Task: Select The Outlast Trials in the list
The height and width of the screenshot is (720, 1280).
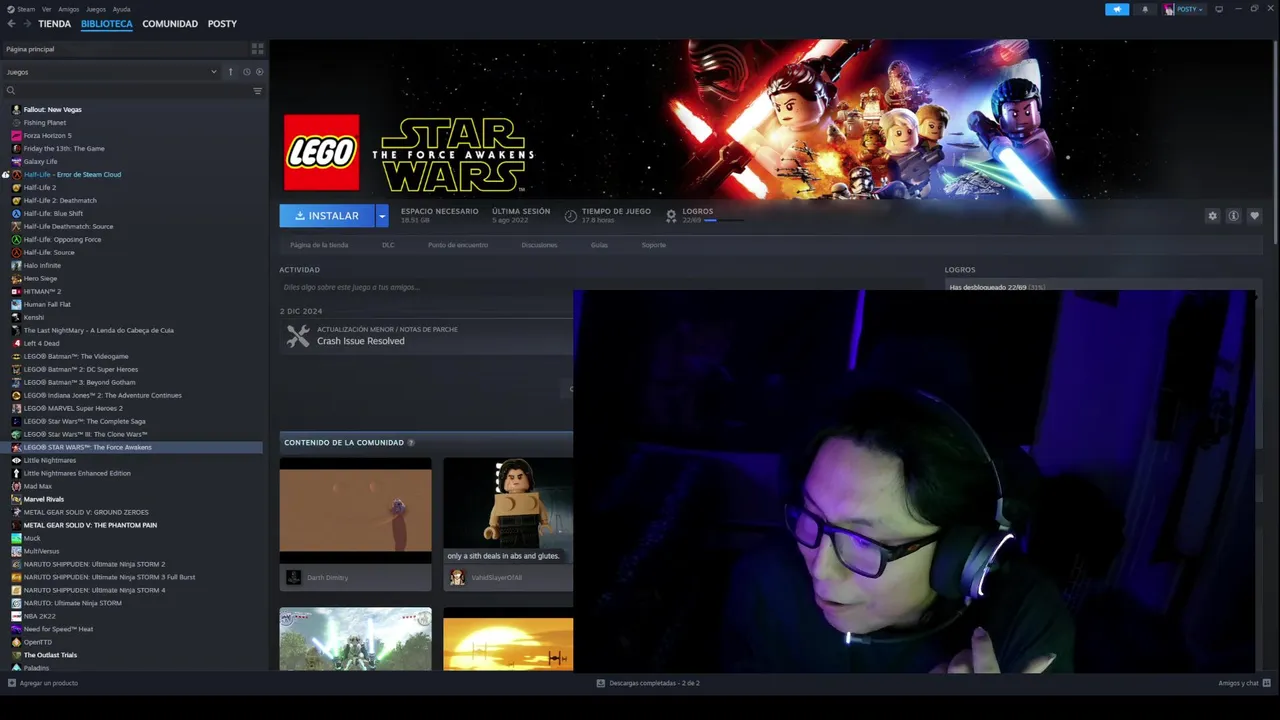Action: click(50, 655)
